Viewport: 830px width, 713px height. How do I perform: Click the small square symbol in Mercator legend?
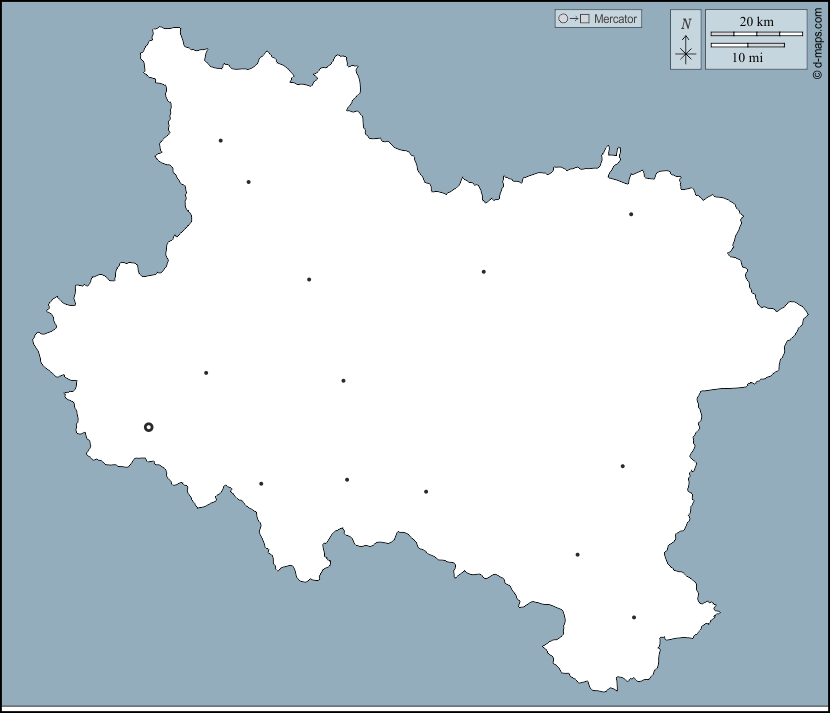585,19
